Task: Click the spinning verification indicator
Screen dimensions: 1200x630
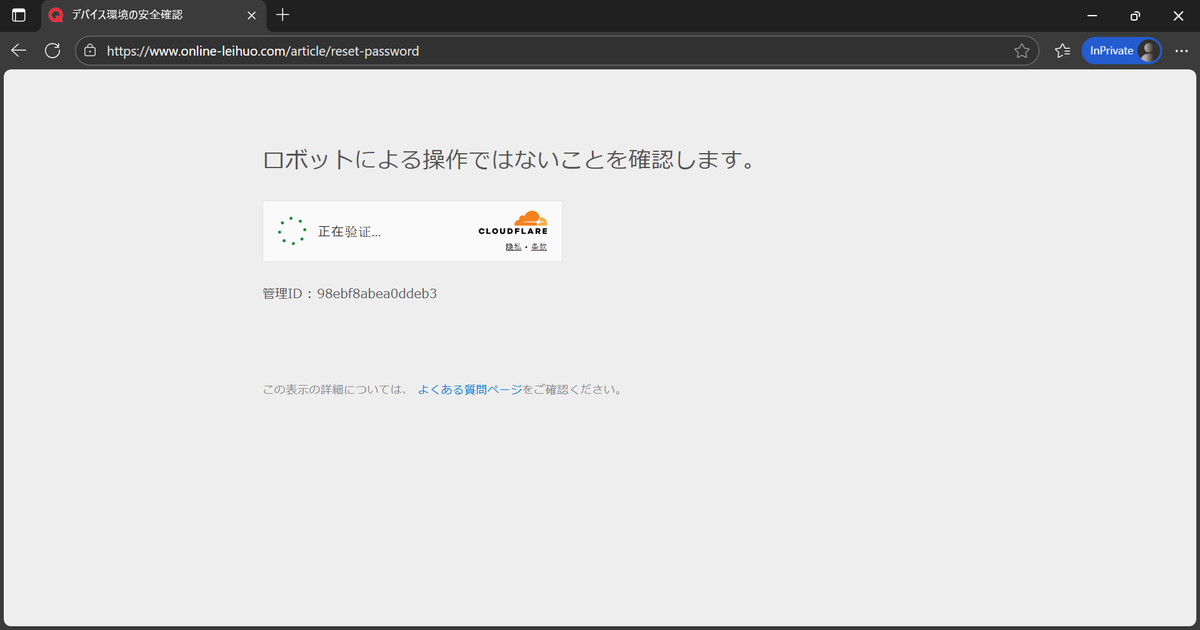Action: click(x=292, y=231)
